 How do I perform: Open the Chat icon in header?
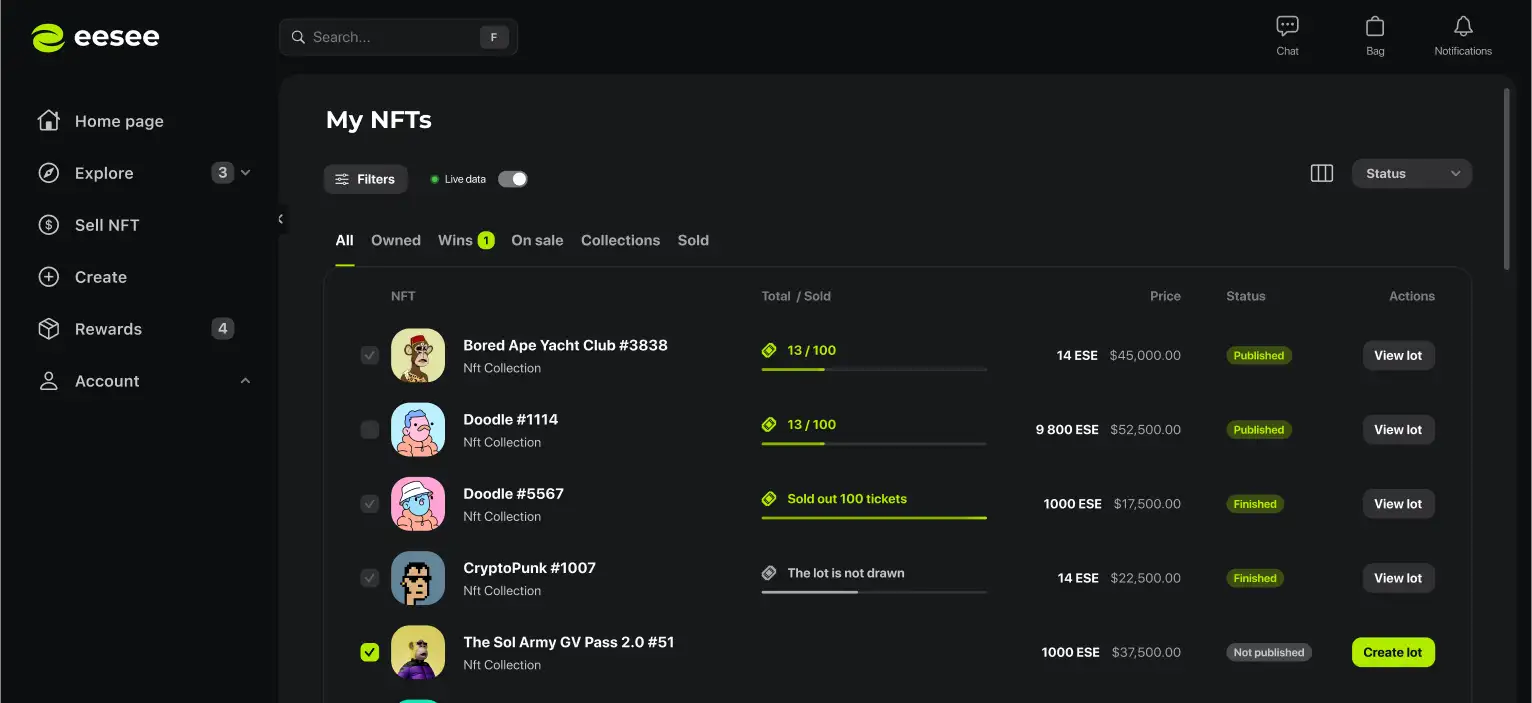pos(1287,35)
